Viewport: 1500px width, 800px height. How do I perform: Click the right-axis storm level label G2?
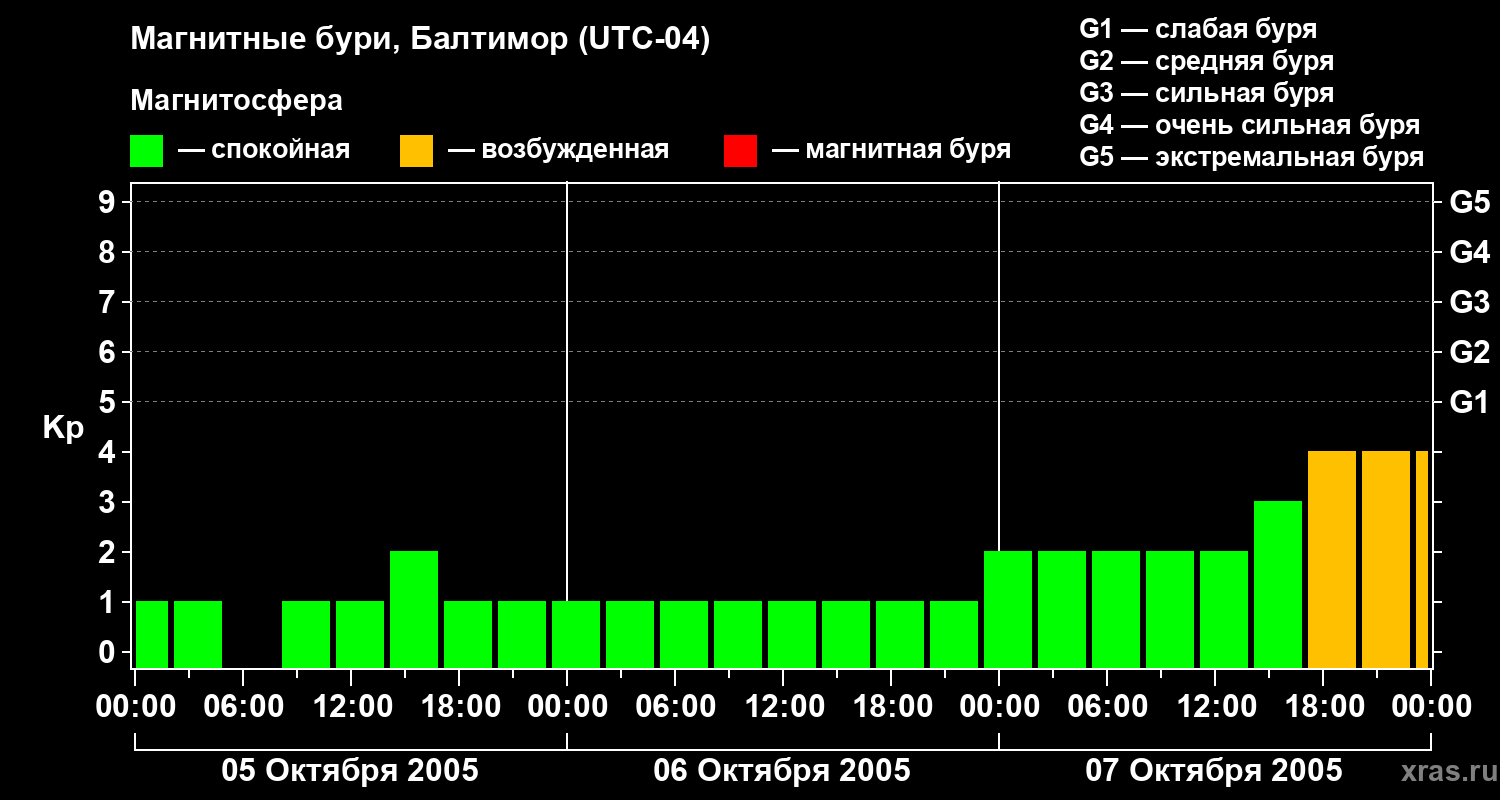point(1469,352)
